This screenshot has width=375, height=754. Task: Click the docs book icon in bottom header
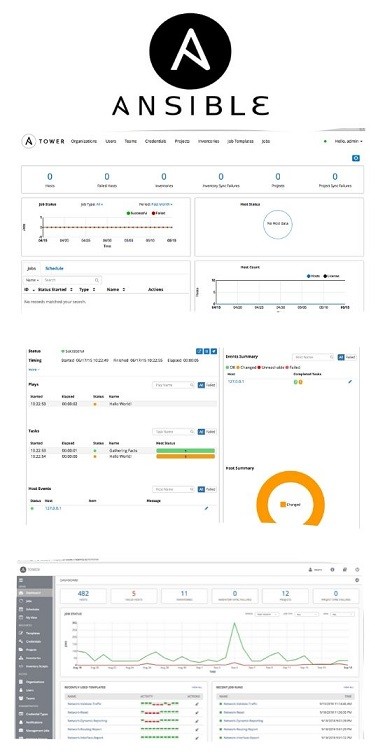(x=345, y=569)
